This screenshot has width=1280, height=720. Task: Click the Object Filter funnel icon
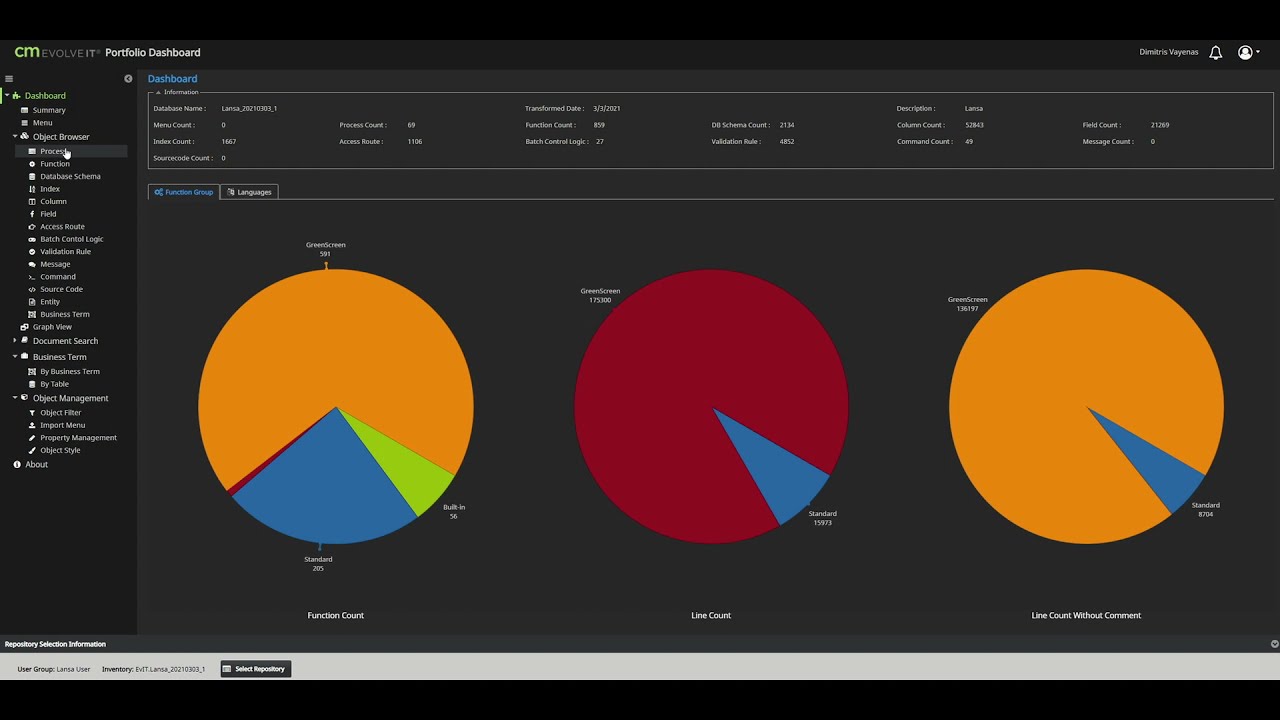pos(32,412)
